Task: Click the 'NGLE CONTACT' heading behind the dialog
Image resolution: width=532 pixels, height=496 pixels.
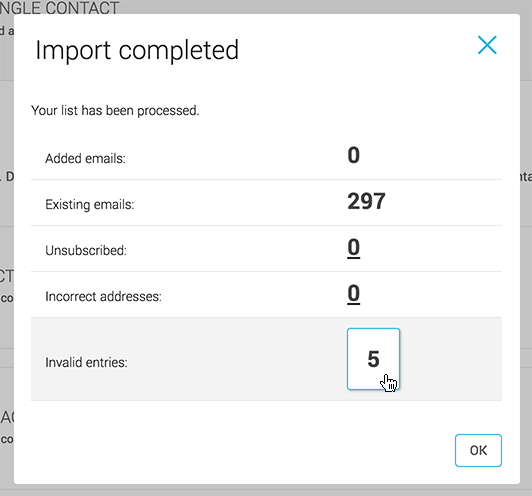Action: click(x=59, y=7)
